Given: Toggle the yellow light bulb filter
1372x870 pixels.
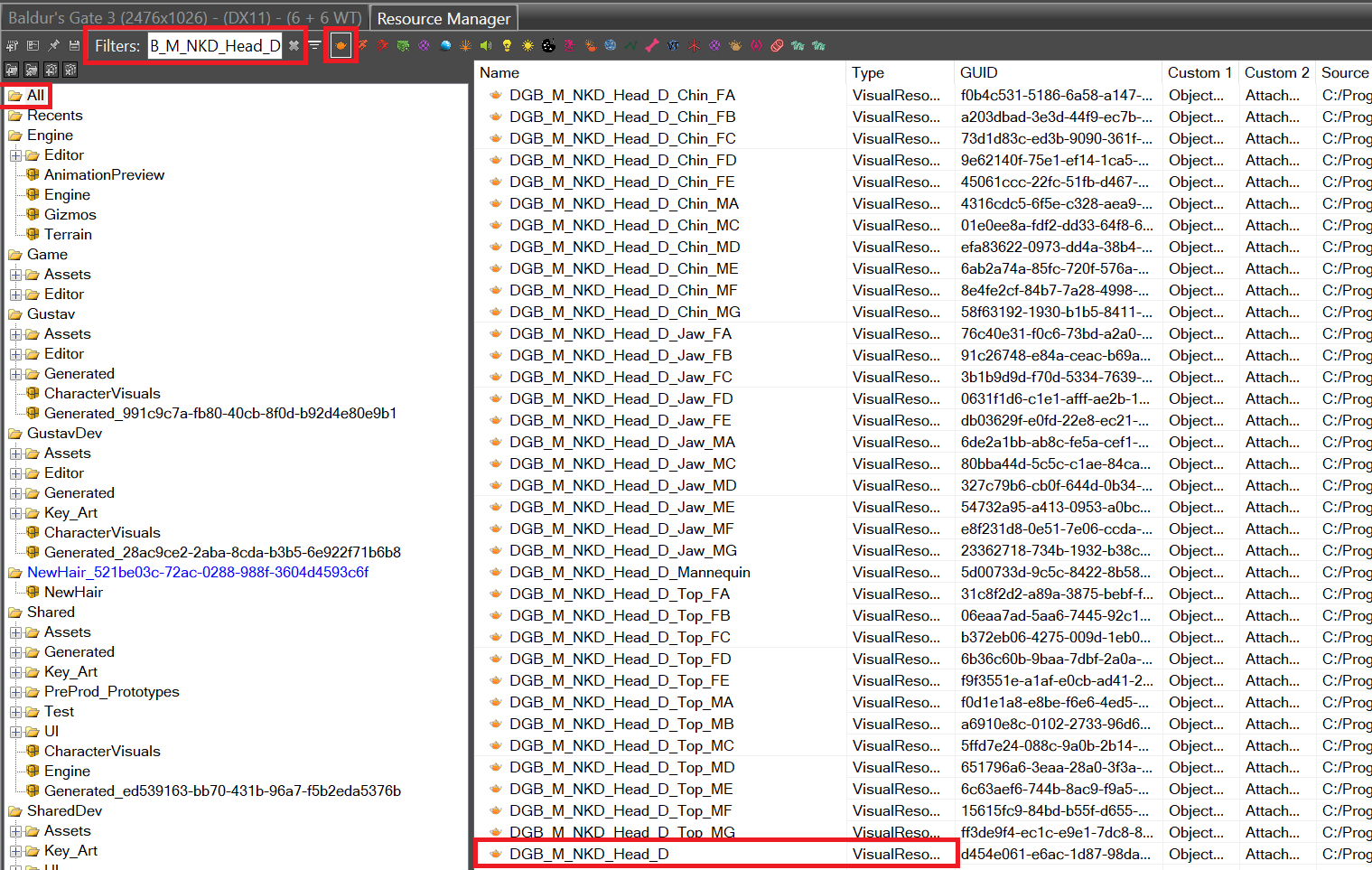Looking at the screenshot, I should click(x=507, y=45).
